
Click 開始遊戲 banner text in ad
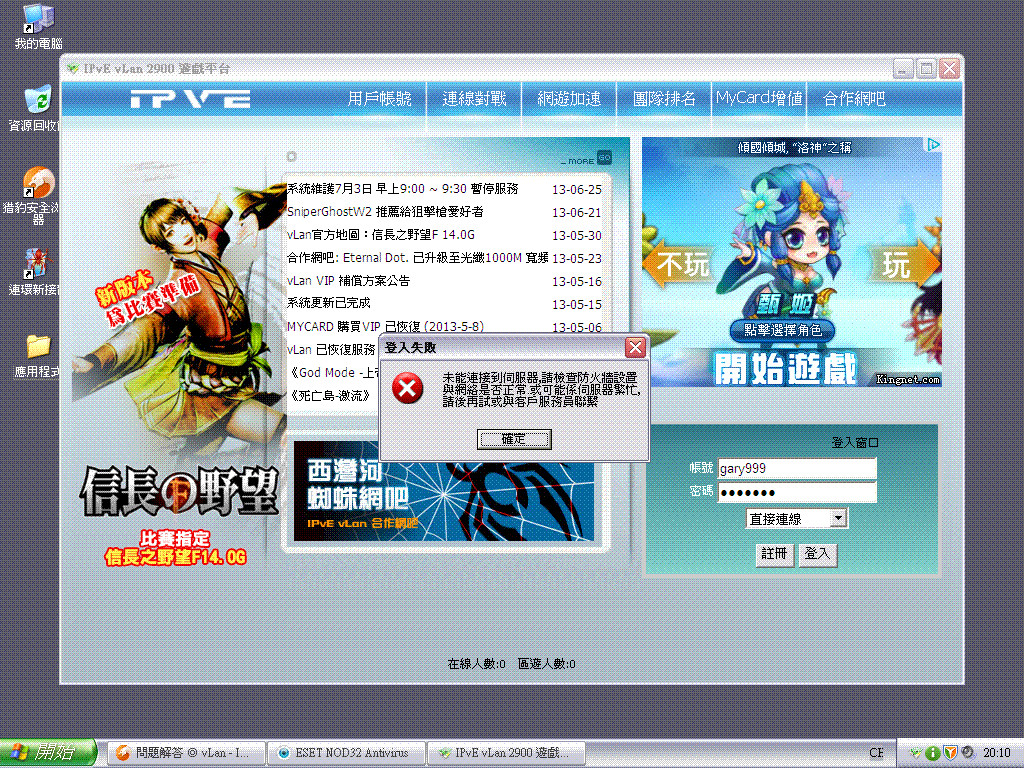[784, 368]
